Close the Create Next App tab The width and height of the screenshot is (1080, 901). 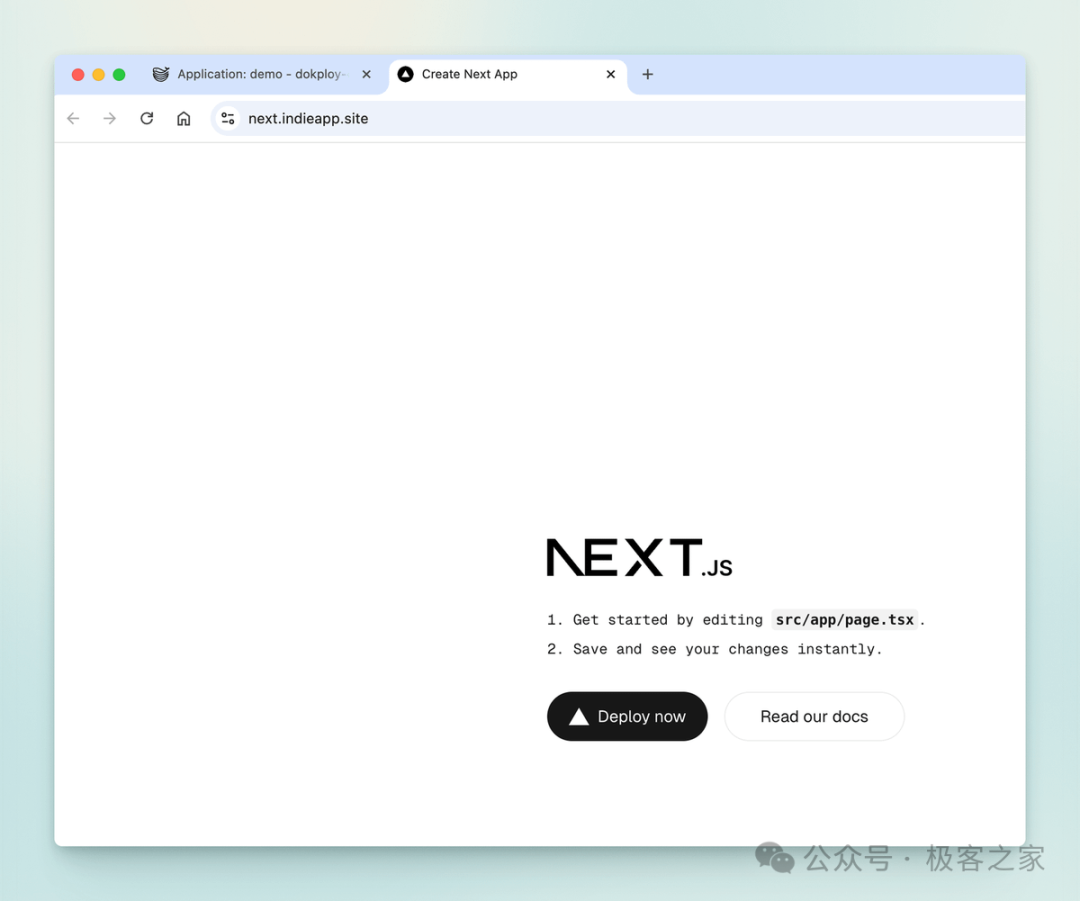click(610, 74)
